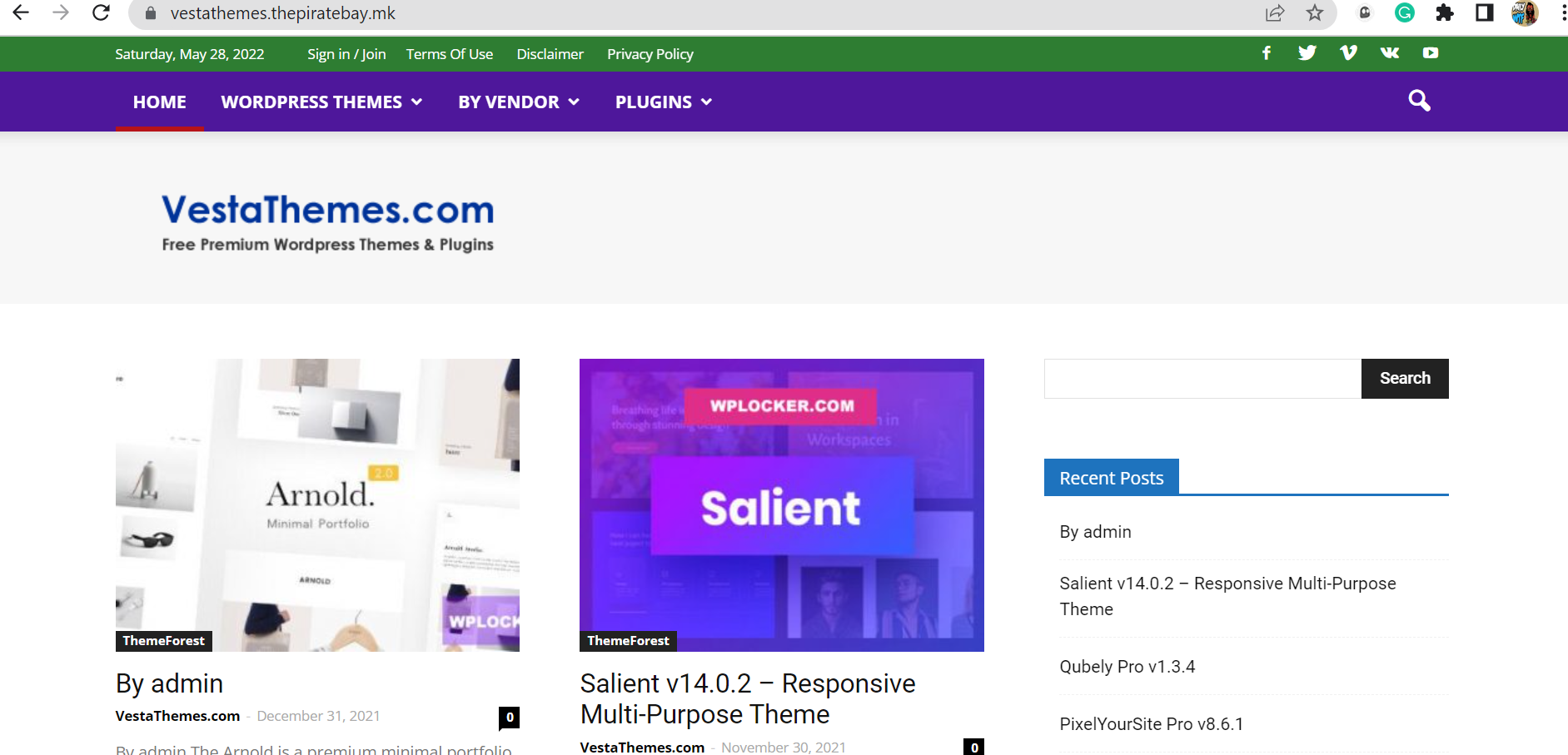Expand the Plugins dropdown menu
Viewport: 1568px width, 755px height.
(663, 102)
